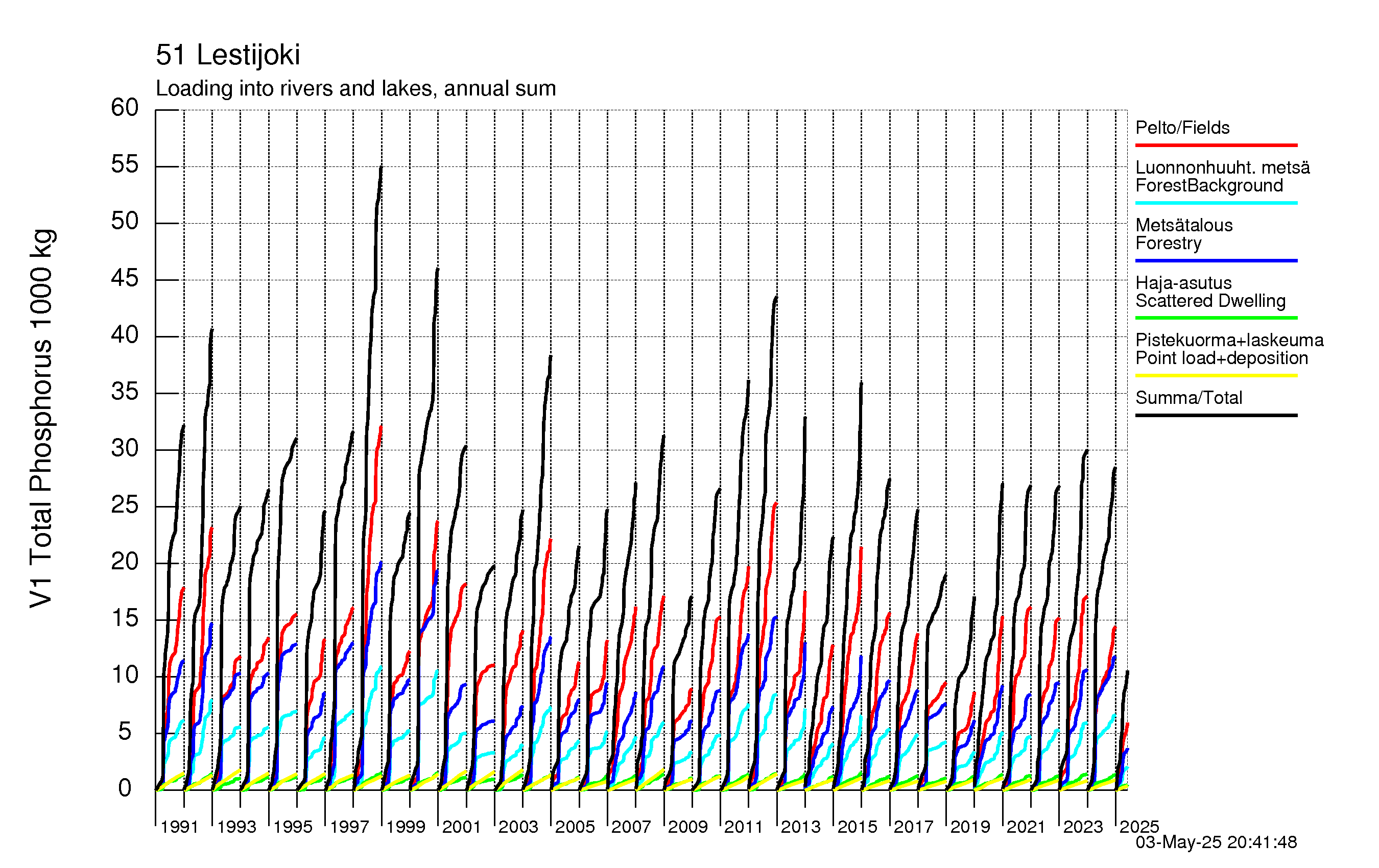1379x868 pixels.
Task: Click the cyan ForestBackground legend line
Action: pyautogui.click(x=1217, y=203)
